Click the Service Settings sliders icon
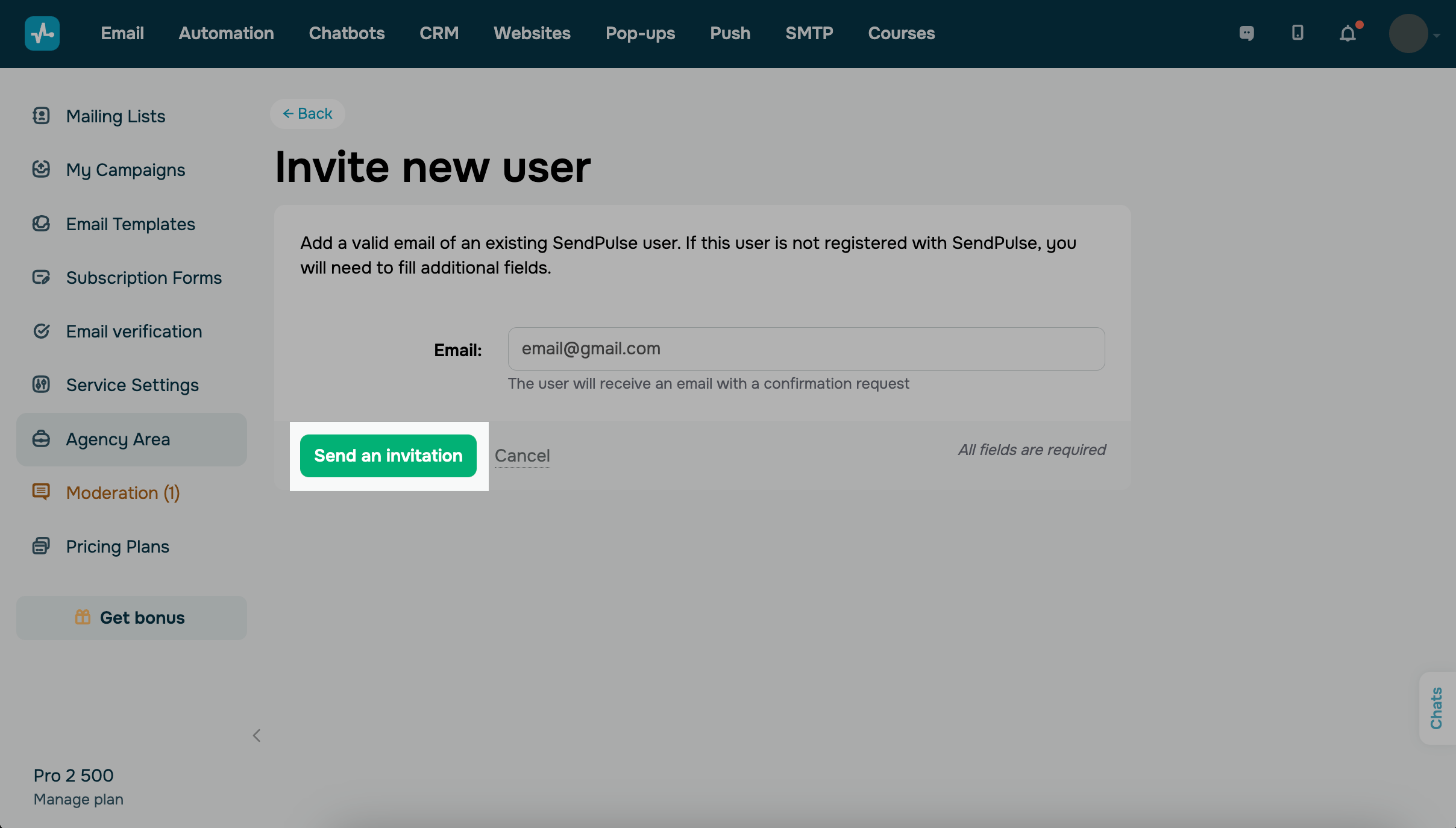This screenshot has height=828, width=1456. [41, 384]
